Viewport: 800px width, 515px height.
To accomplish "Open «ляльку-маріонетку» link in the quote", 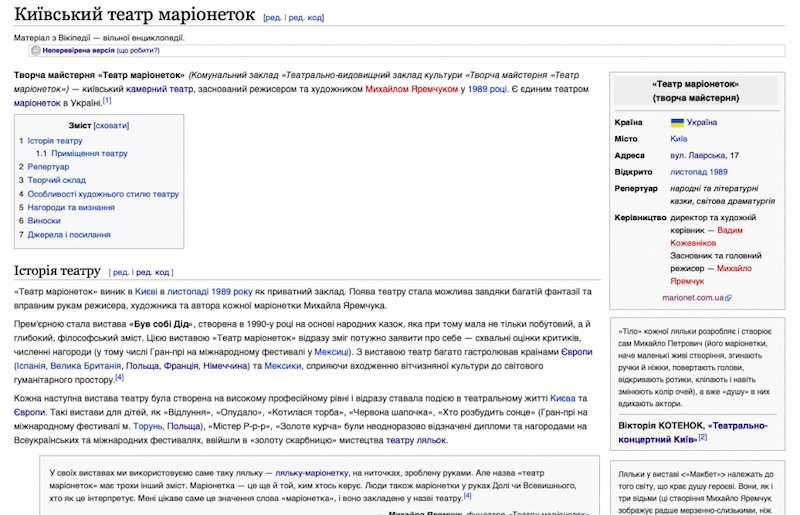I will pyautogui.click(x=312, y=473).
